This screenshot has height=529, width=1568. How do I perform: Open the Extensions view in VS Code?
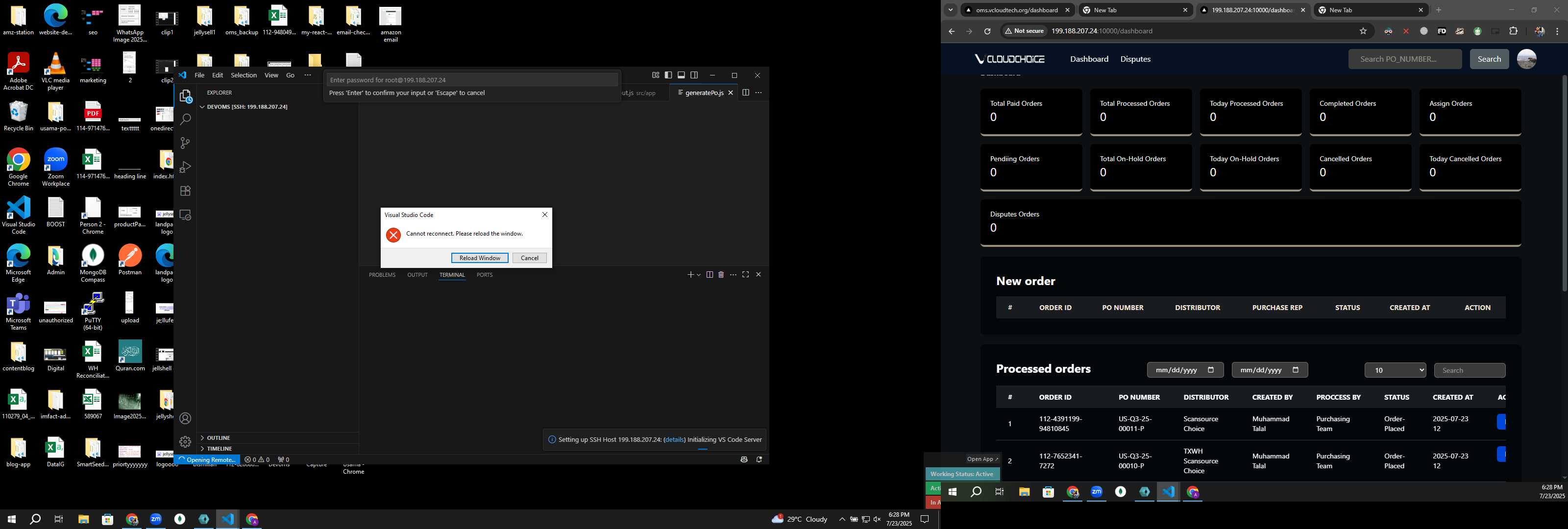click(186, 191)
